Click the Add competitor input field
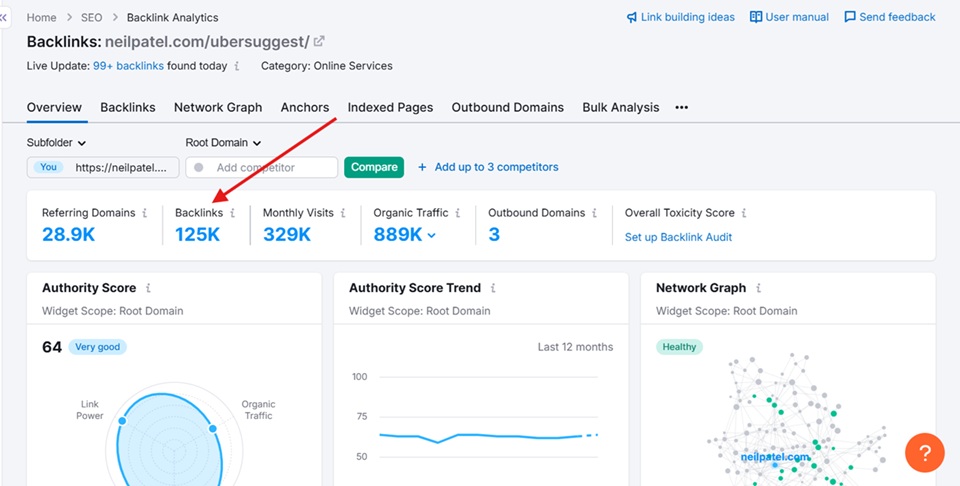Screen dimensions: 960x486 [262, 167]
